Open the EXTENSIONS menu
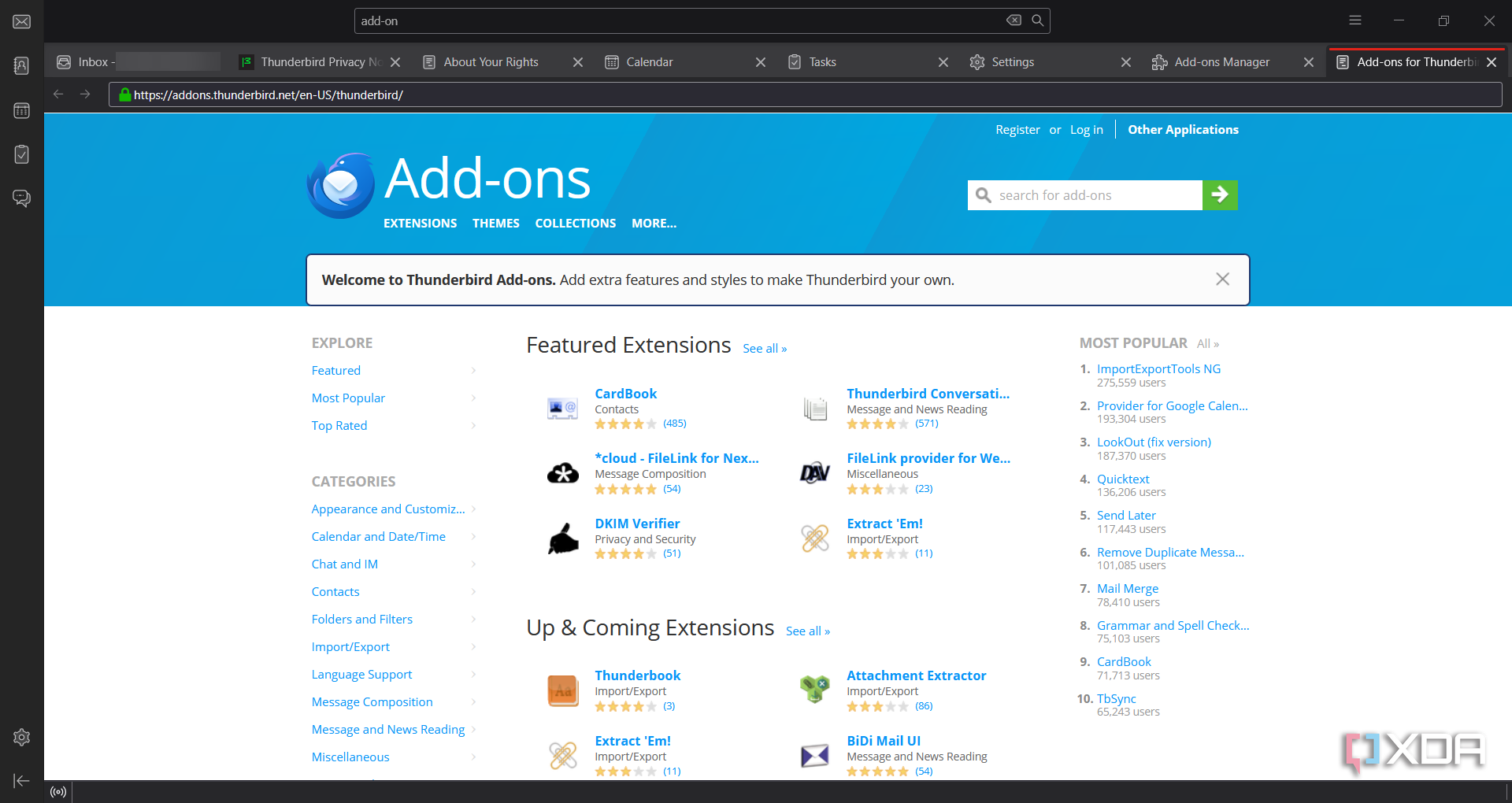 [420, 224]
